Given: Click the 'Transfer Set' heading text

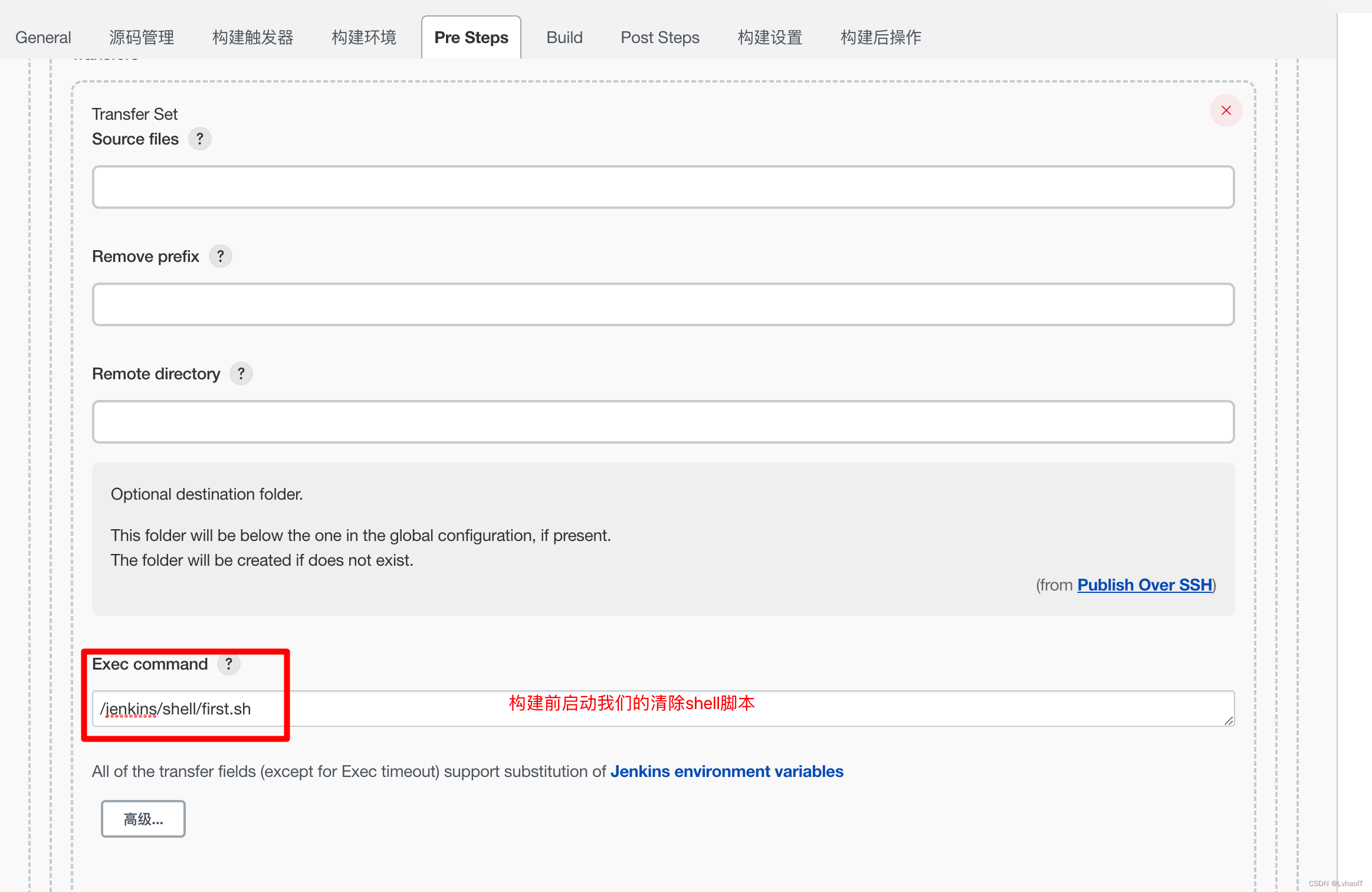Looking at the screenshot, I should point(134,114).
